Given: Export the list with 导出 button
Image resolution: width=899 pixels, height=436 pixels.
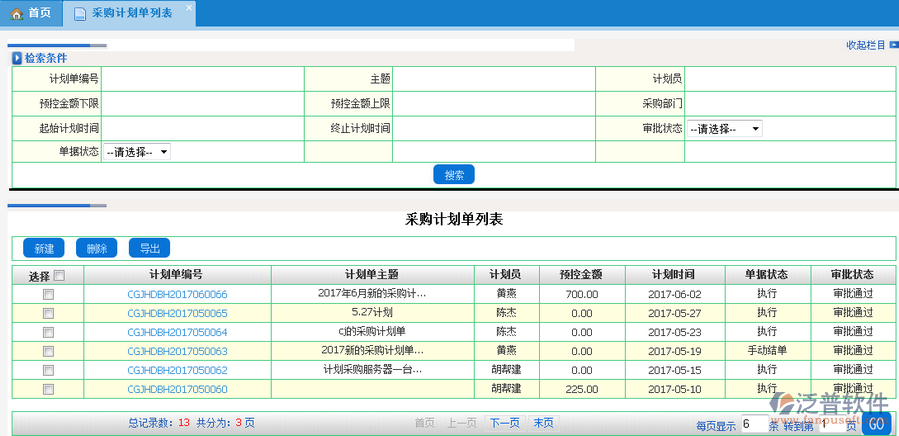Looking at the screenshot, I should (150, 248).
